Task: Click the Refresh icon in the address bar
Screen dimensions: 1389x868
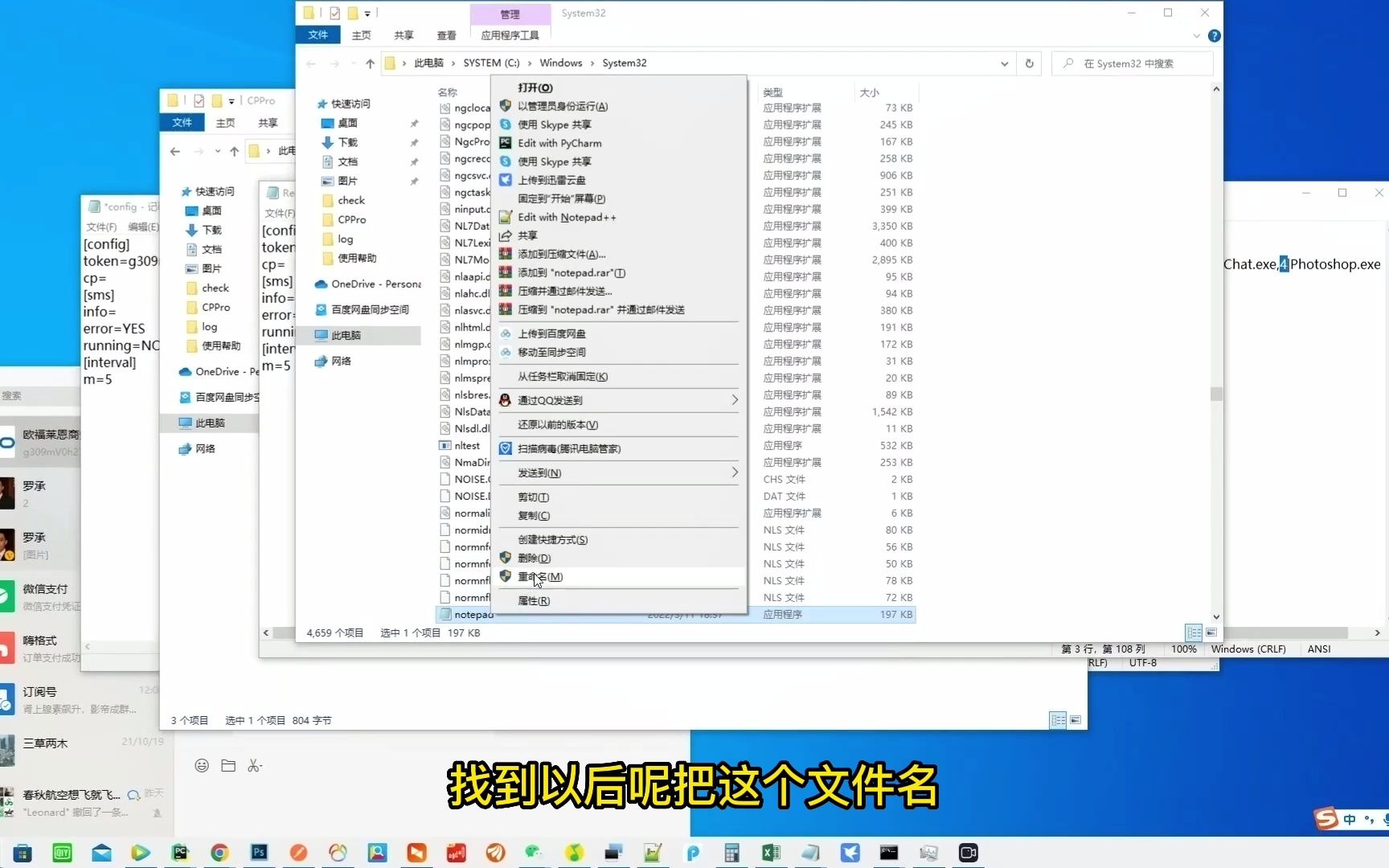Action: pos(1029,63)
